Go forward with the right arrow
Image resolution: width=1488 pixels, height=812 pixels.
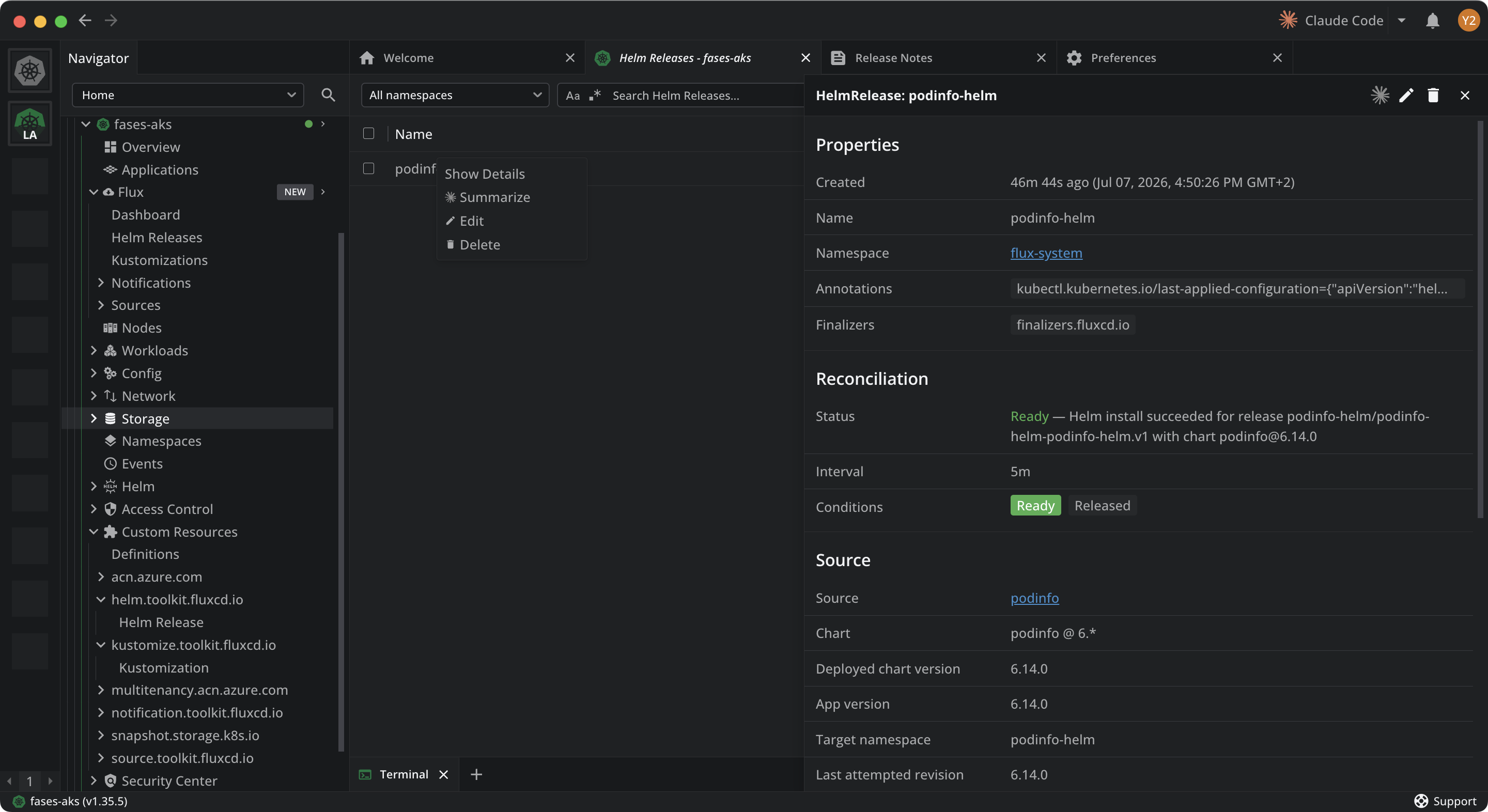[x=111, y=21]
